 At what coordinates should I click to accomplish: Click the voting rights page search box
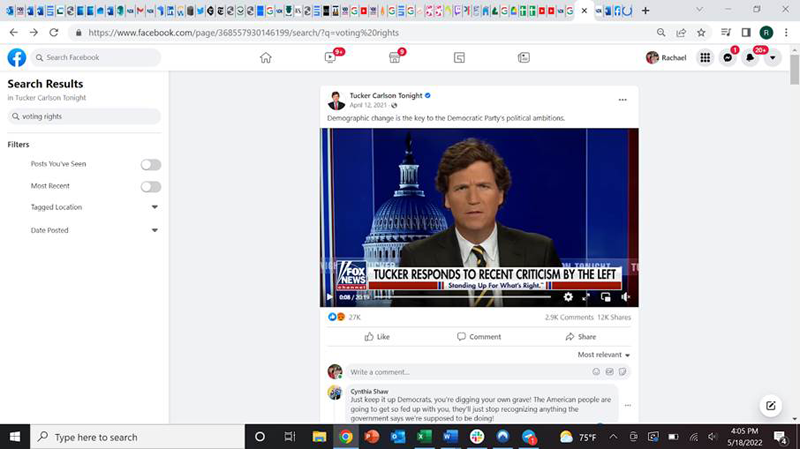(84, 116)
